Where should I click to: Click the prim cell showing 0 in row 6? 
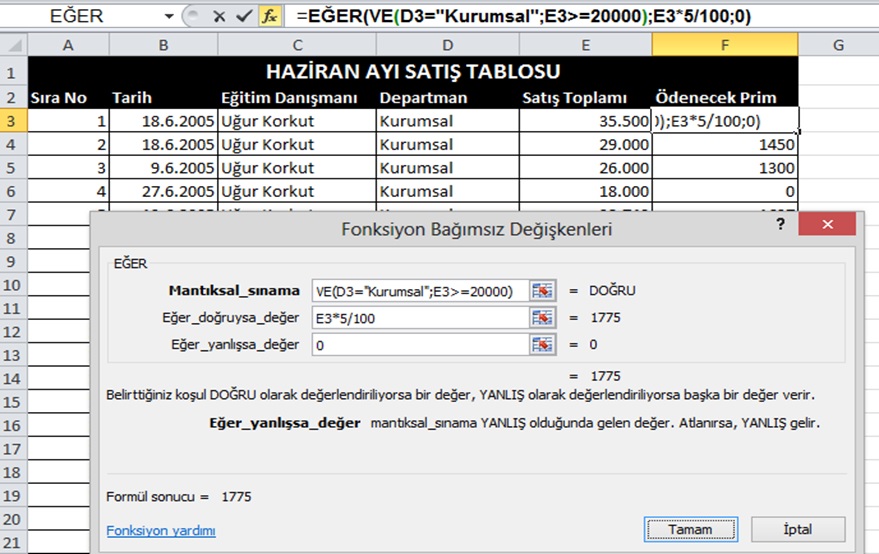point(725,191)
